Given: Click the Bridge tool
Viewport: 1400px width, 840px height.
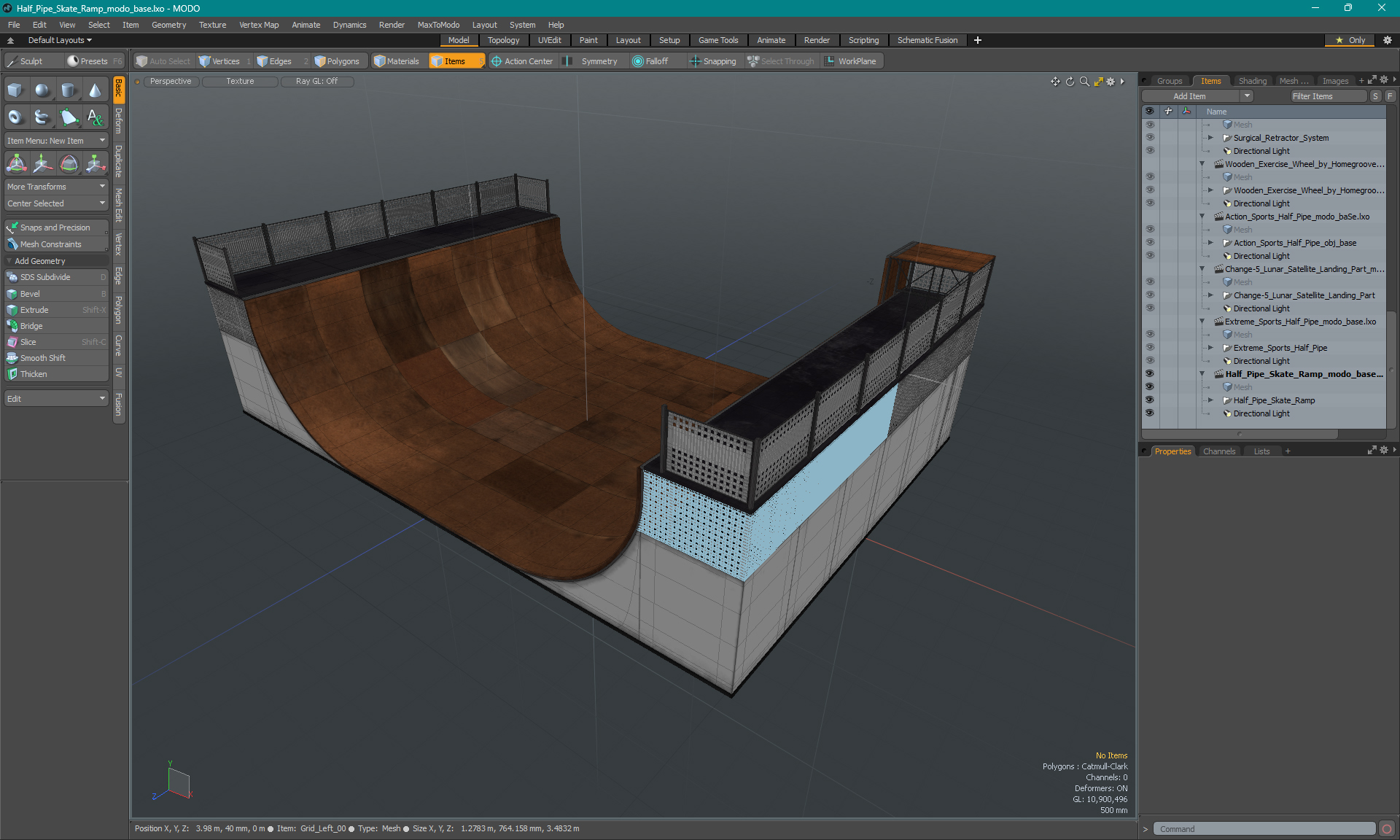Looking at the screenshot, I should click(x=56, y=326).
